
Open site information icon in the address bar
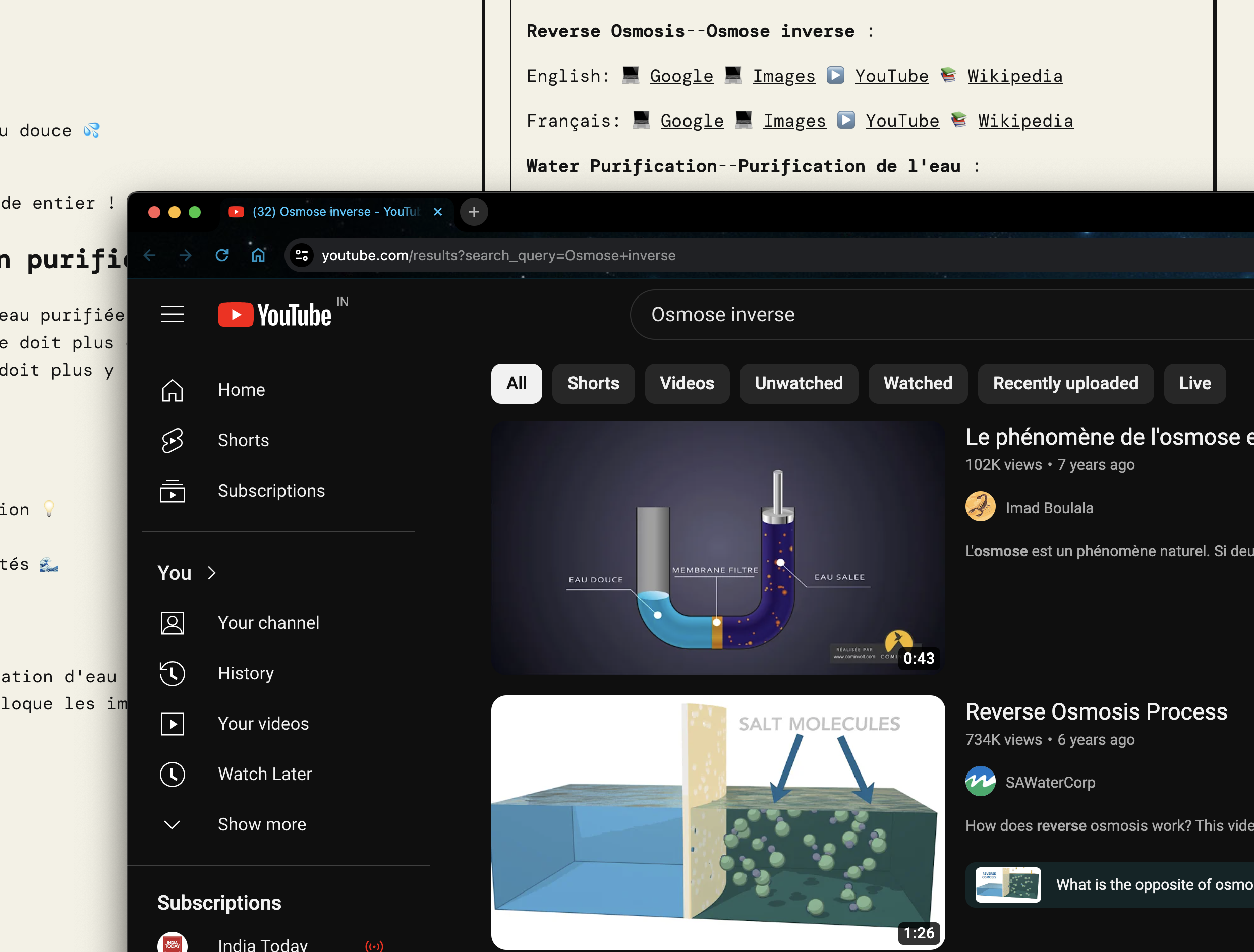point(302,256)
